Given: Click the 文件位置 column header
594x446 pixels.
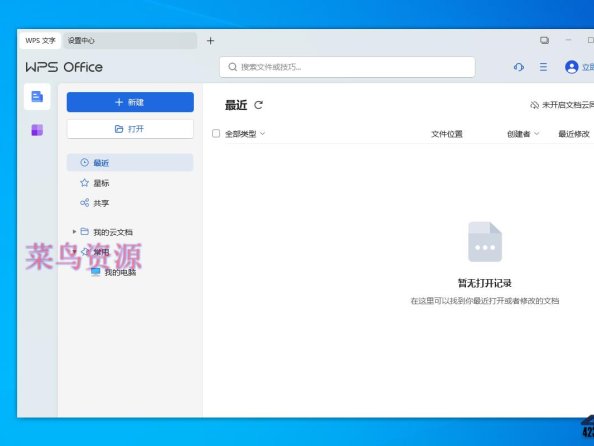Looking at the screenshot, I should [x=447, y=134].
